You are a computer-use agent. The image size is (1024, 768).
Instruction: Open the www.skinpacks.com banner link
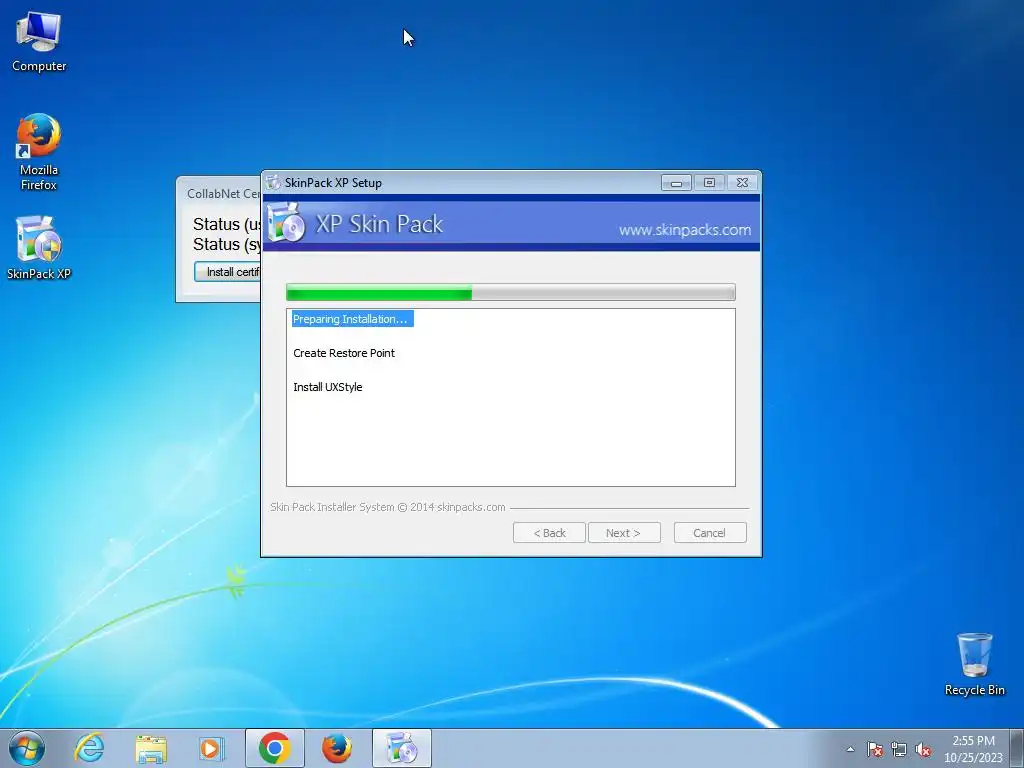pyautogui.click(x=684, y=230)
